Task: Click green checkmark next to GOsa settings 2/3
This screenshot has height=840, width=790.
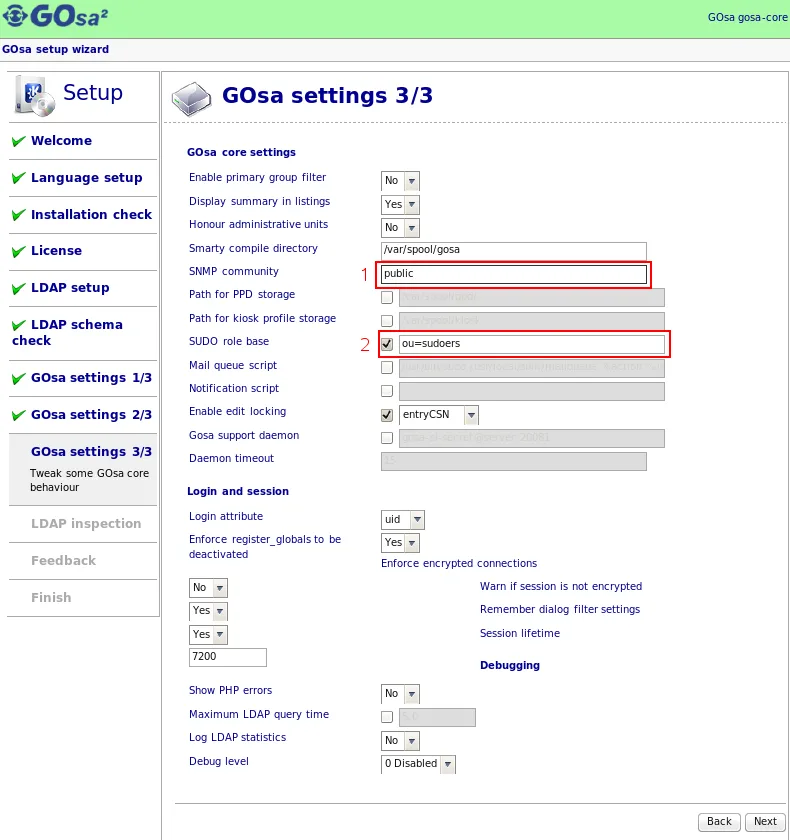Action: (x=19, y=415)
